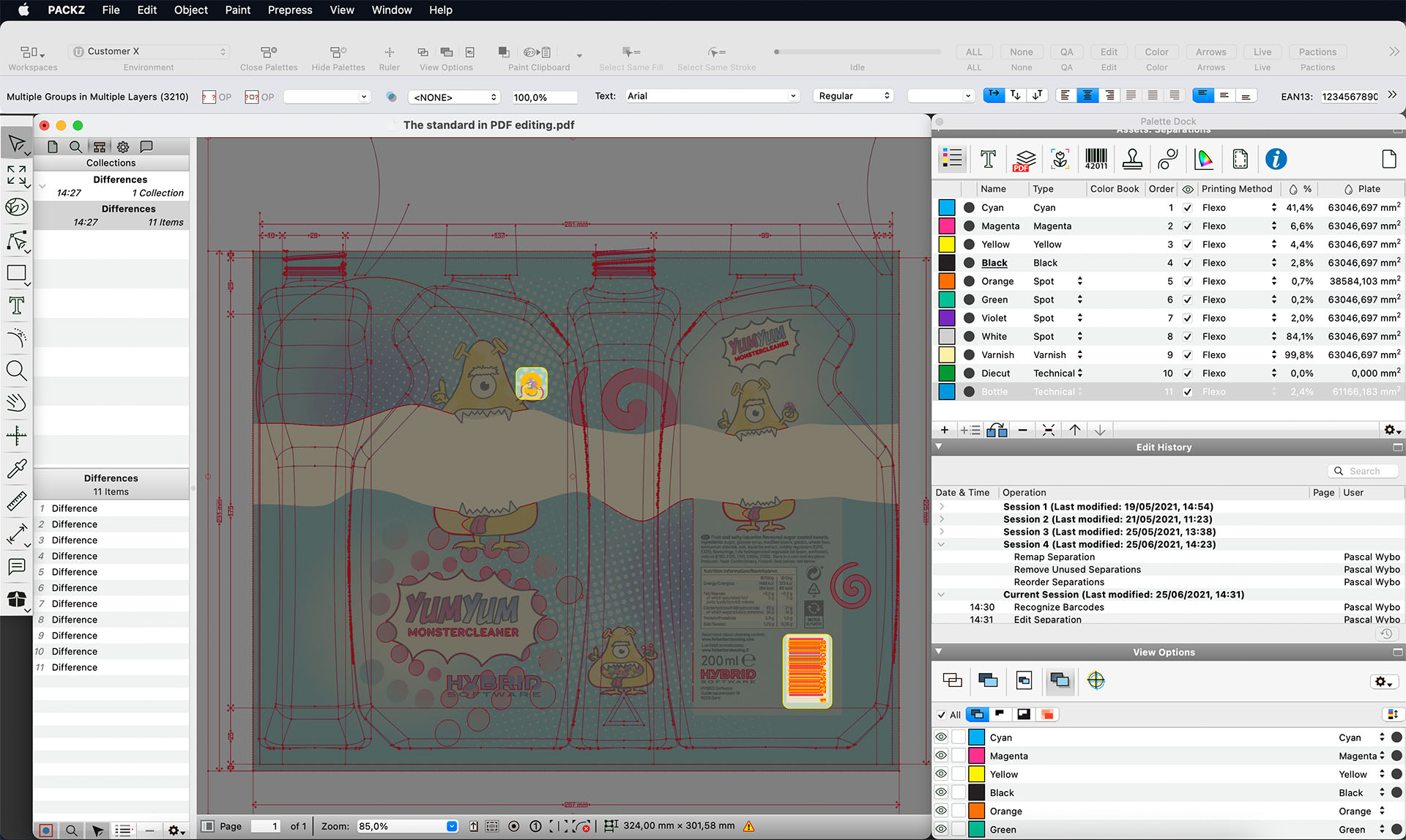Toggle the All checkbox in View Options

pyautogui.click(x=941, y=715)
